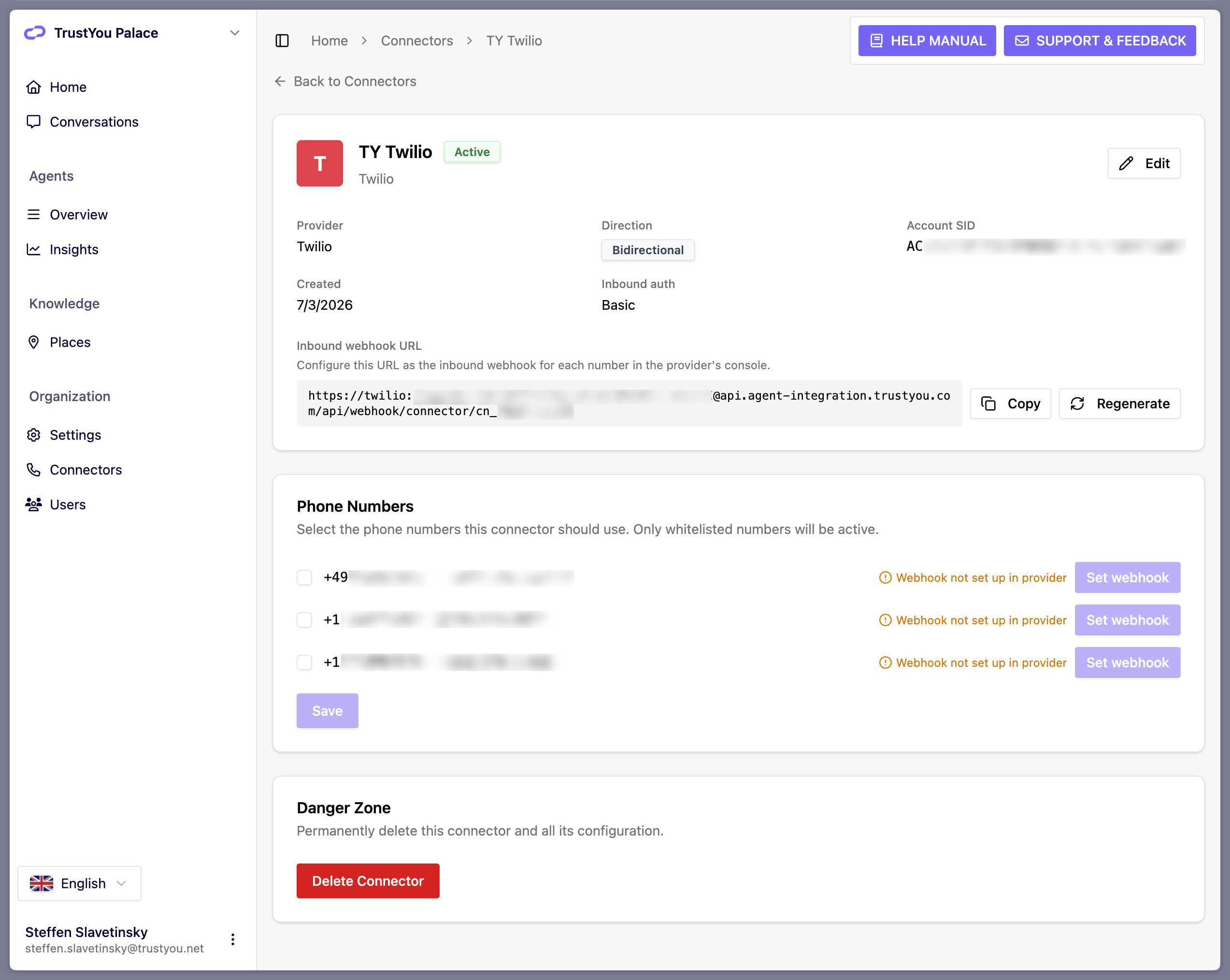The image size is (1230, 980).
Task: Click the Conversations speech bubble icon
Action: (34, 122)
